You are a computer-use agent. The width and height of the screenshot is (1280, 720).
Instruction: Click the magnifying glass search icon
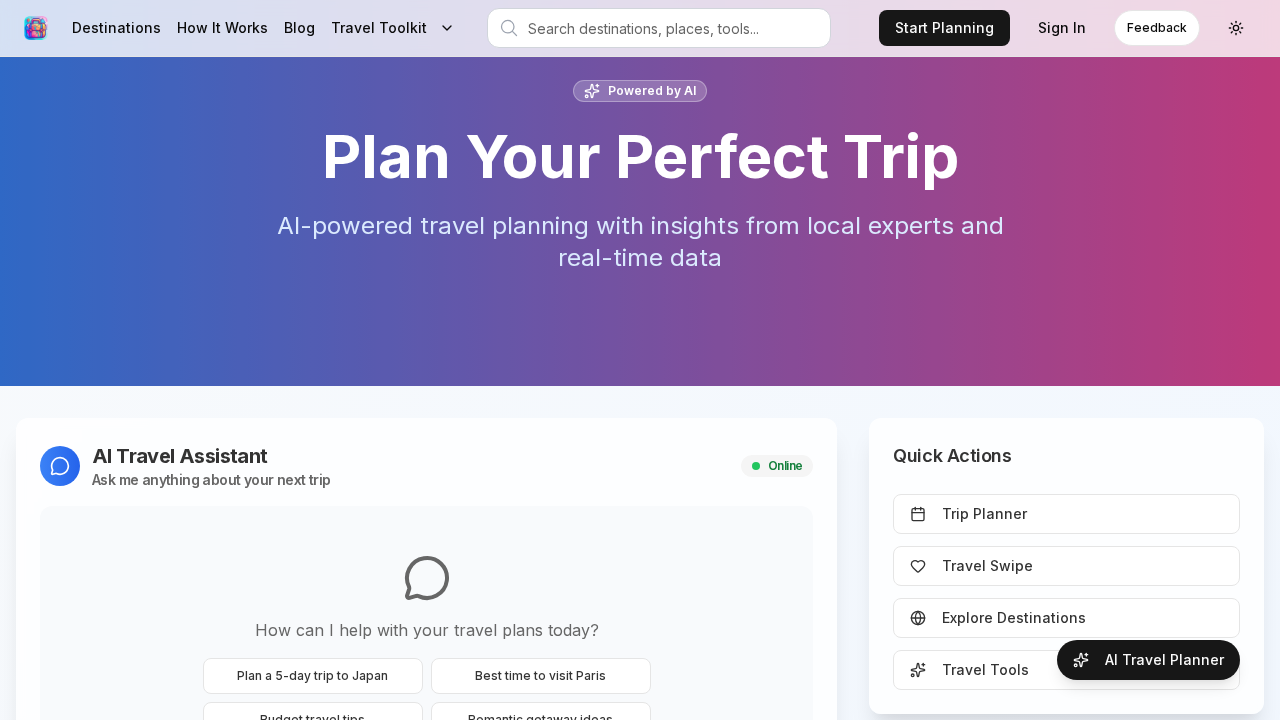508,28
